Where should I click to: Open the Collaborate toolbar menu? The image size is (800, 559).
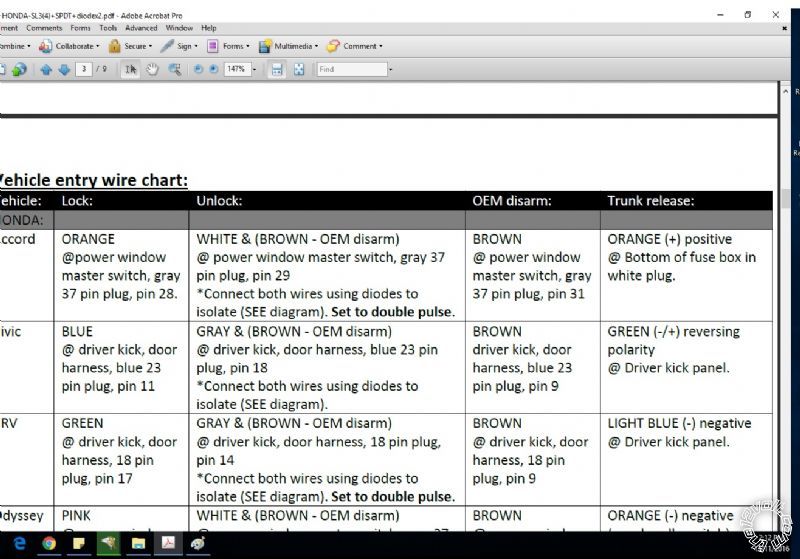69,46
